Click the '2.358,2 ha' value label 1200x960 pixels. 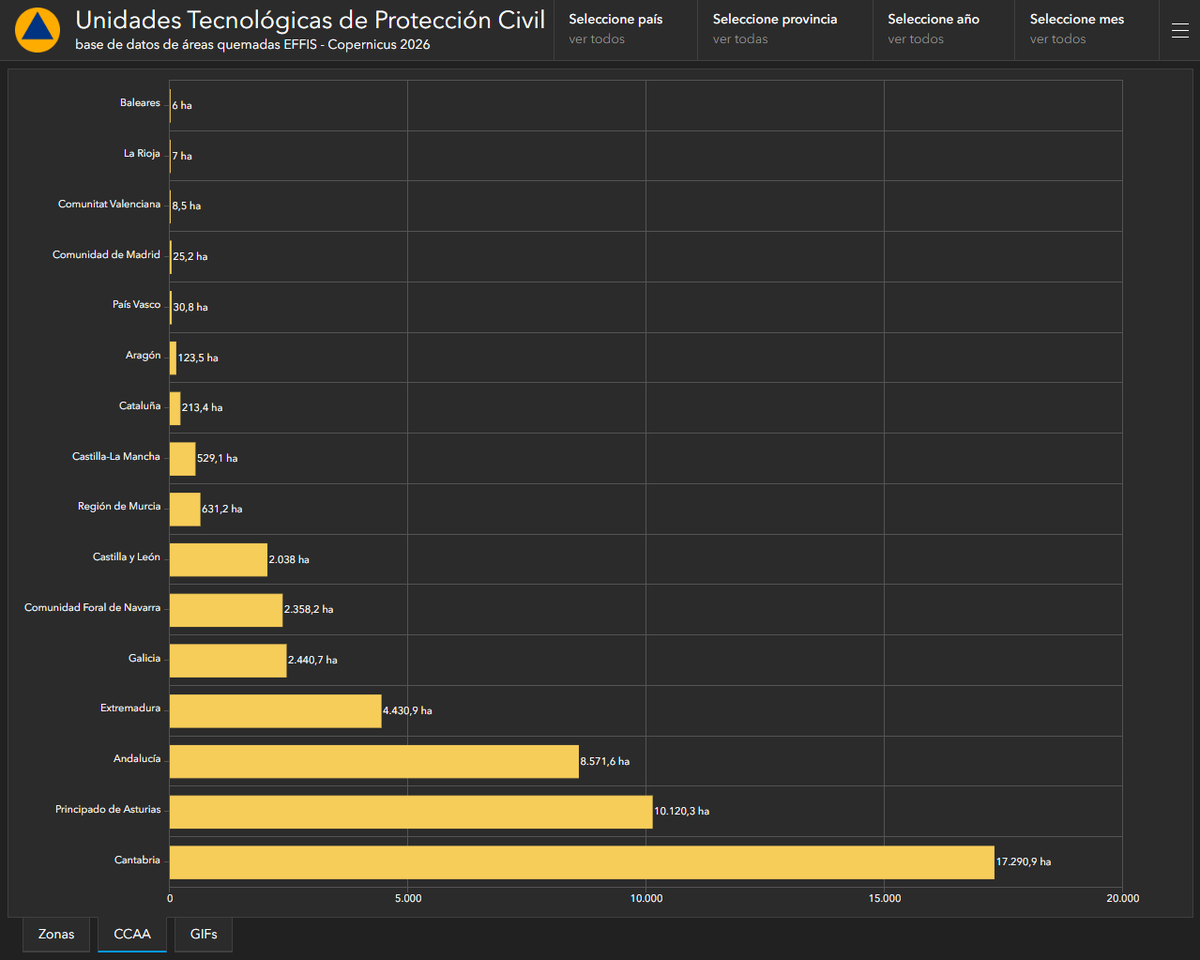tap(309, 609)
